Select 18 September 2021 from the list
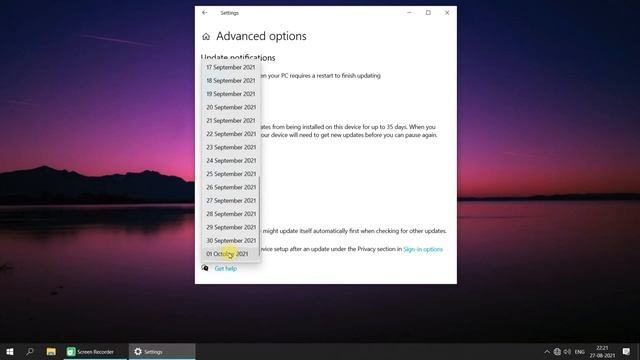The width and height of the screenshot is (640, 360). [231, 80]
